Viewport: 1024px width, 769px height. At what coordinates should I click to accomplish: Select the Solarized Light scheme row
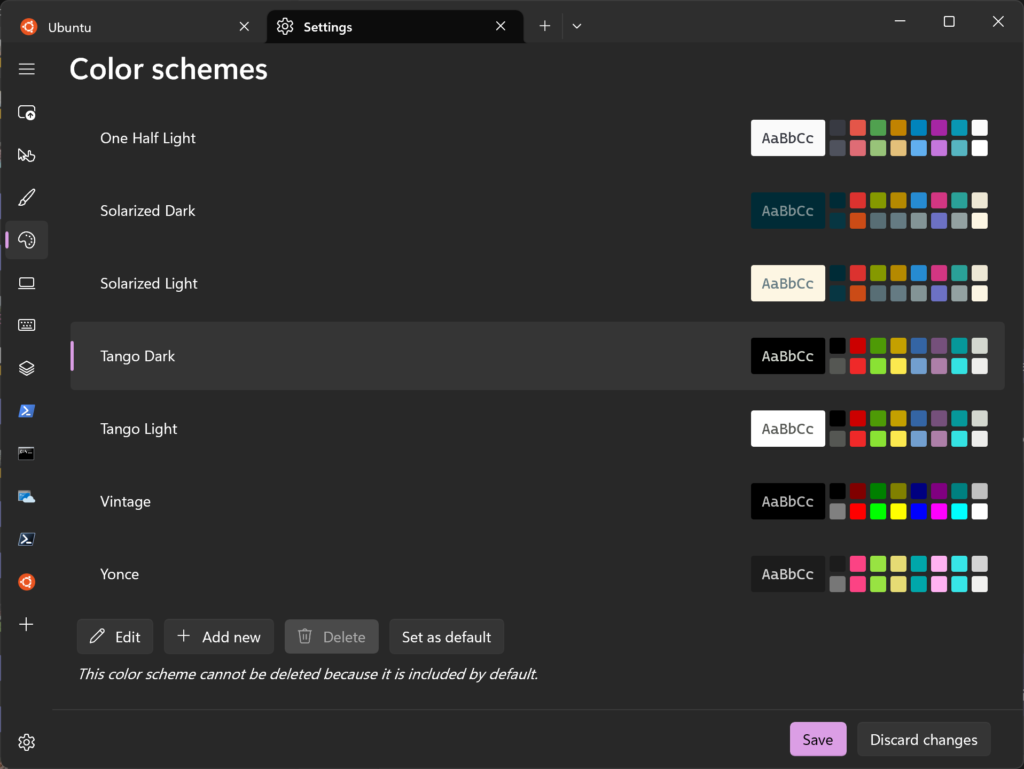coord(400,283)
